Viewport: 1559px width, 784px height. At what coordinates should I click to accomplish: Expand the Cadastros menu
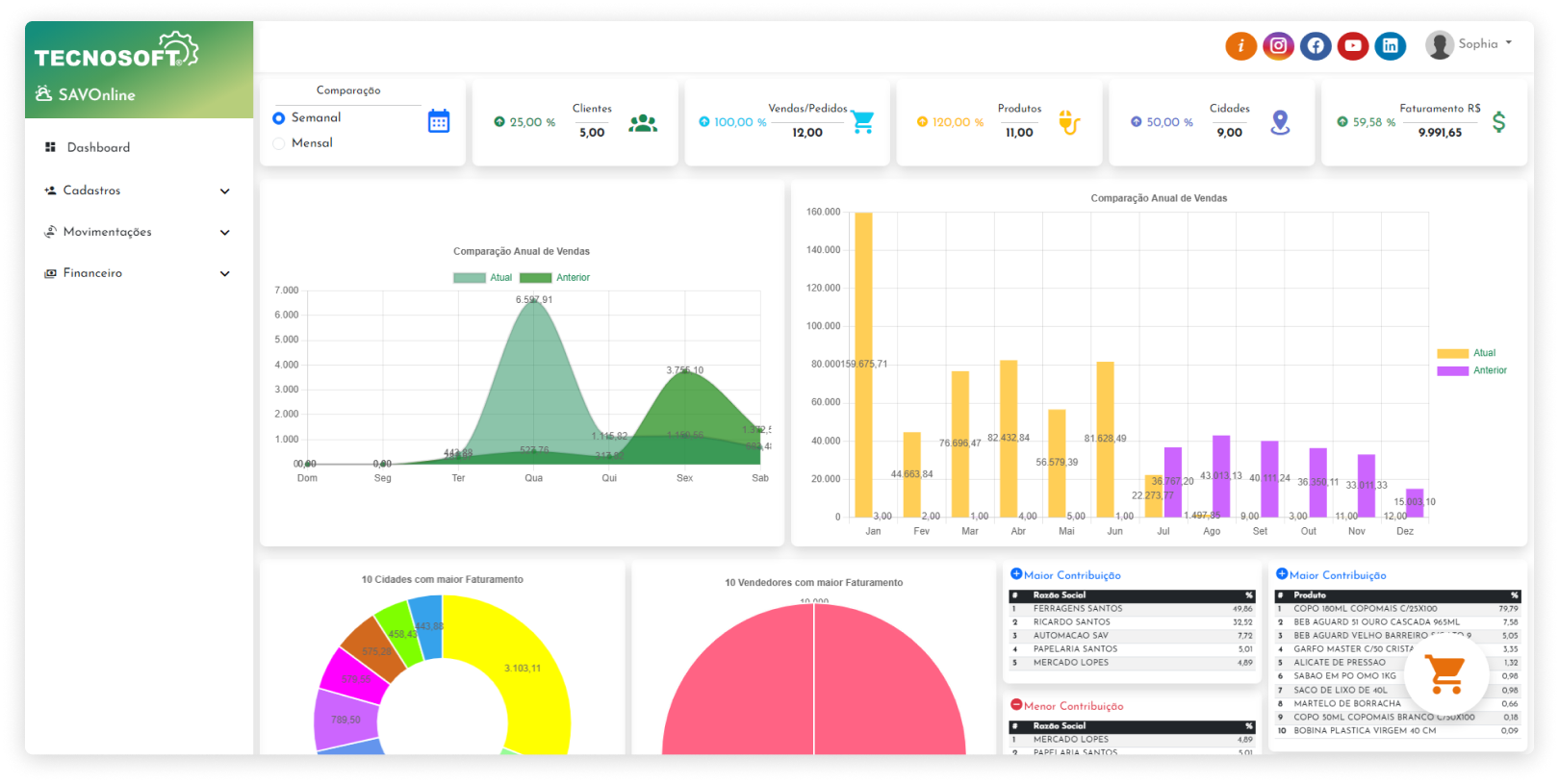pyautogui.click(x=135, y=190)
